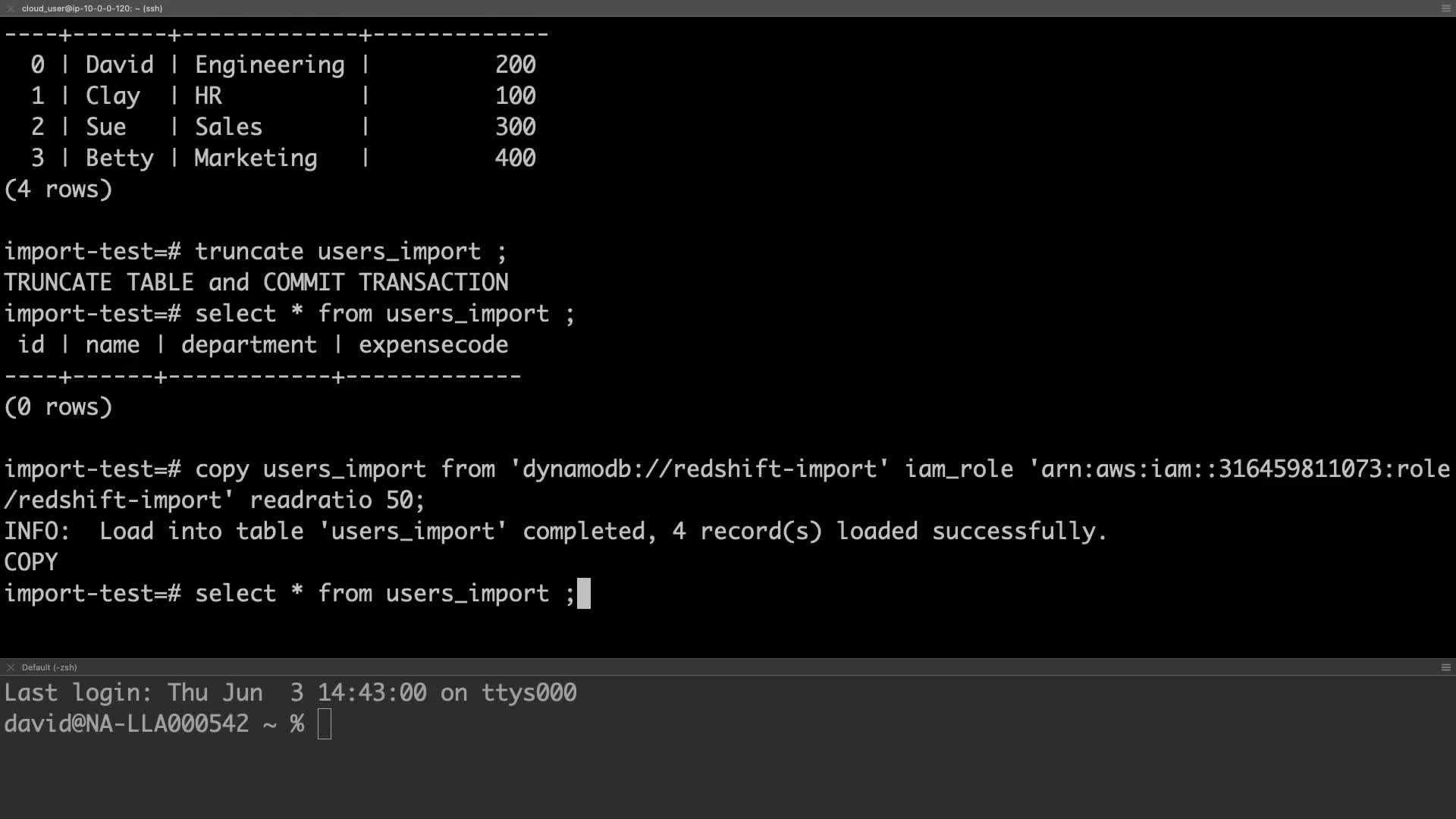Click the 'dynamodb://redshift-import' source string
The width and height of the screenshot is (1456, 819).
[699, 469]
